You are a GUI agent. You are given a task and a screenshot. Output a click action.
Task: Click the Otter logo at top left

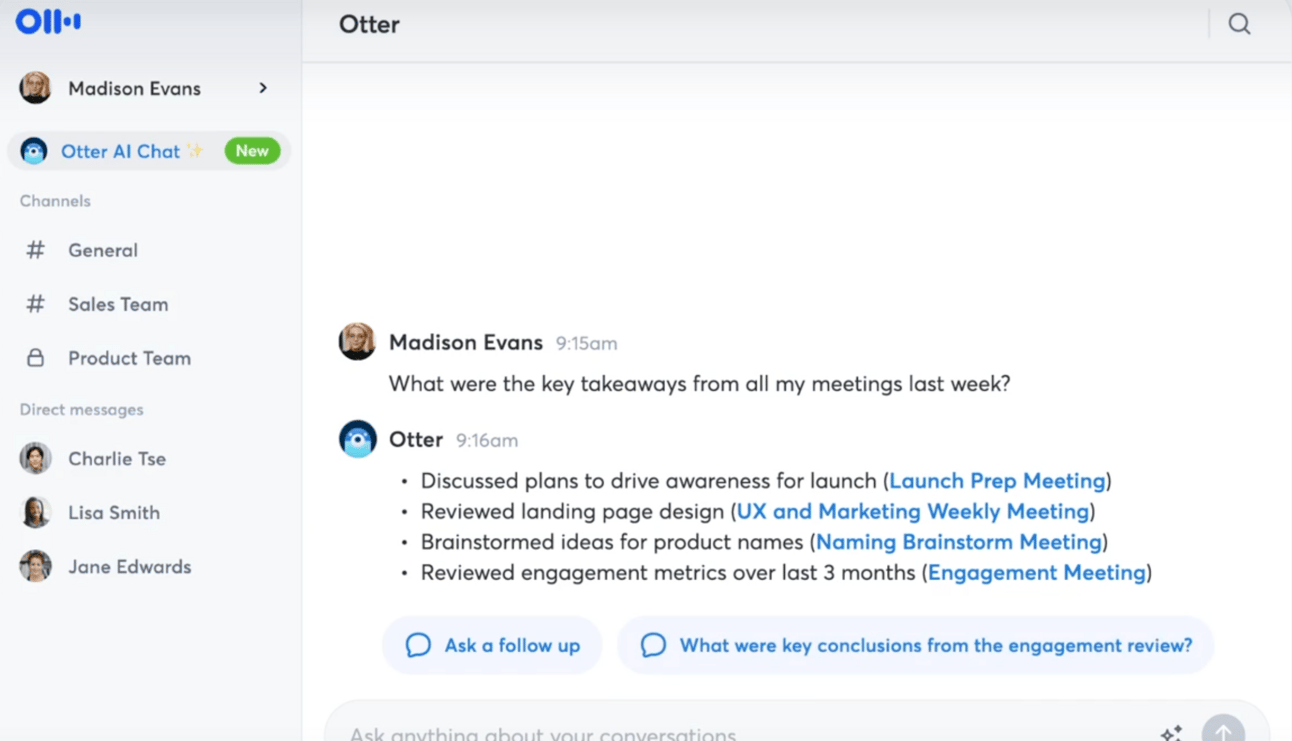(48, 22)
